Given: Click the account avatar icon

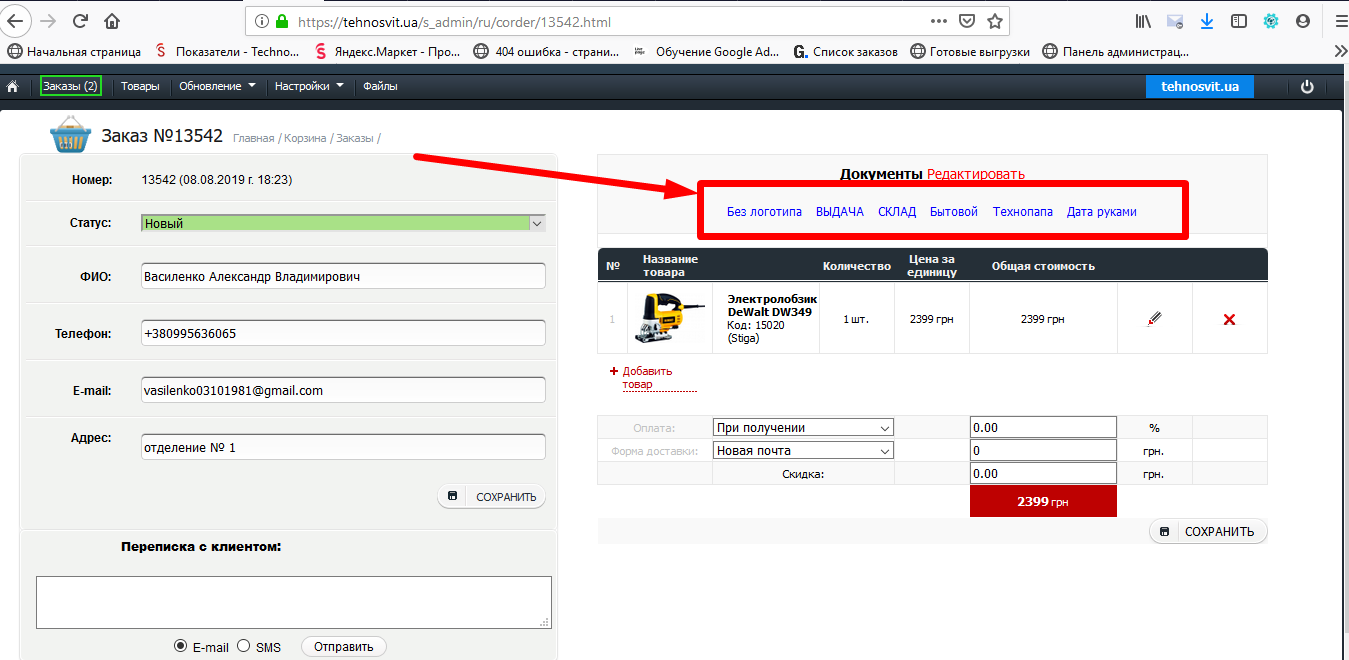Looking at the screenshot, I should [x=1303, y=21].
